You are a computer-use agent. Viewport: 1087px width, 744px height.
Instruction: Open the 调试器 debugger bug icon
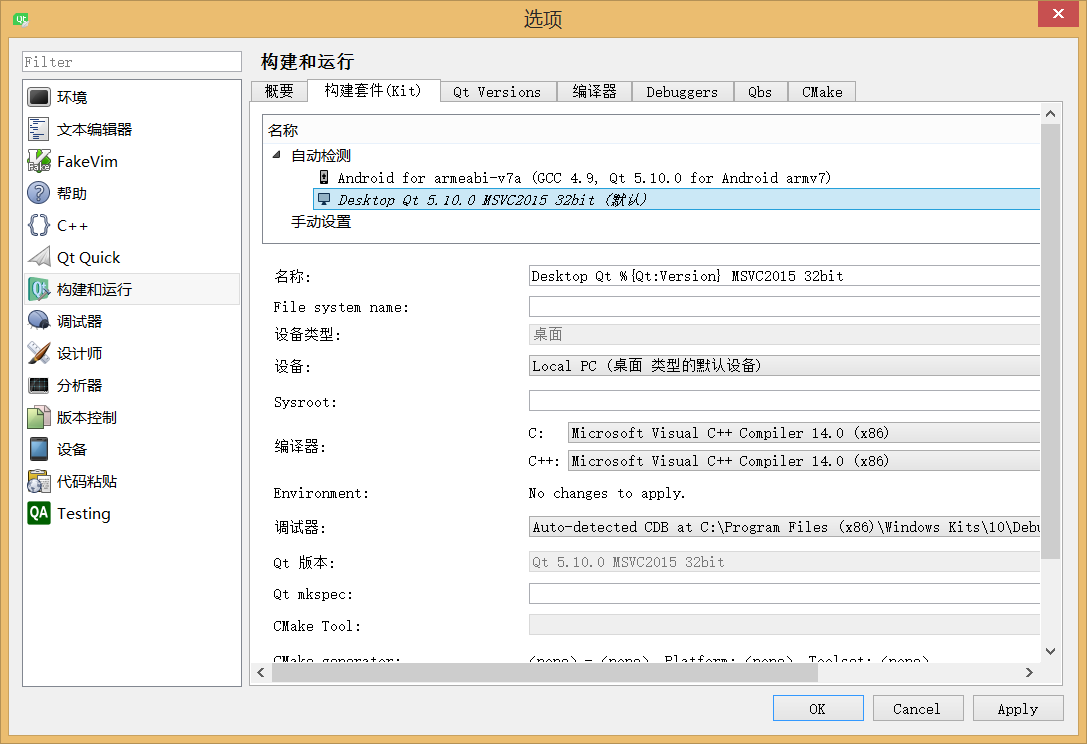pos(39,321)
